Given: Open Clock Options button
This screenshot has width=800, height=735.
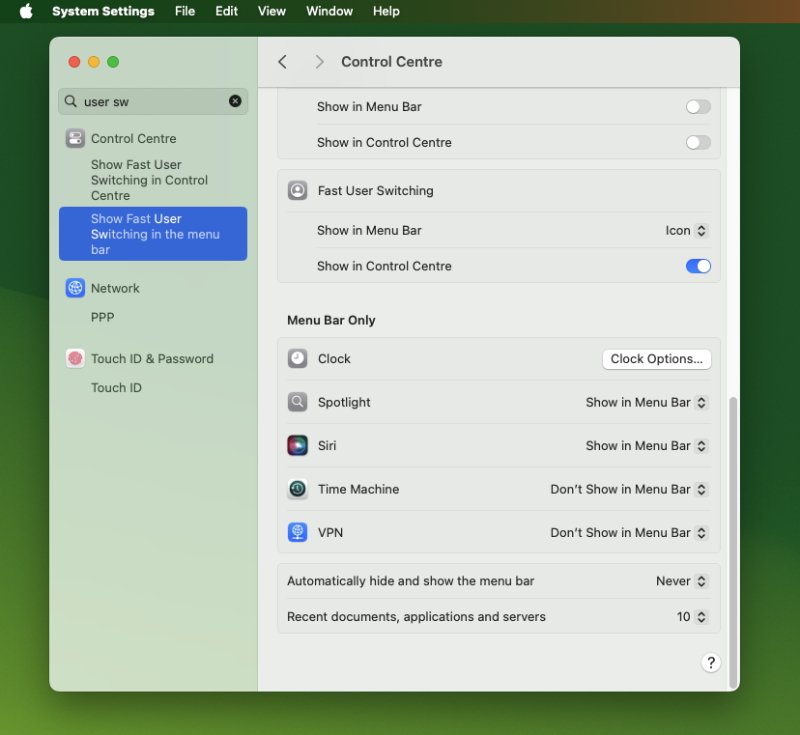Looking at the screenshot, I should point(656,359).
